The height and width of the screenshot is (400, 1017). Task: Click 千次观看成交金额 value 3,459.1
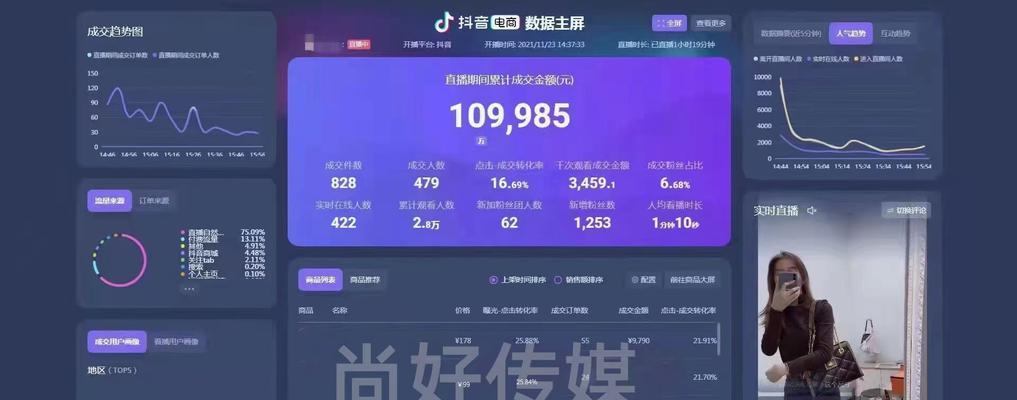(592, 183)
